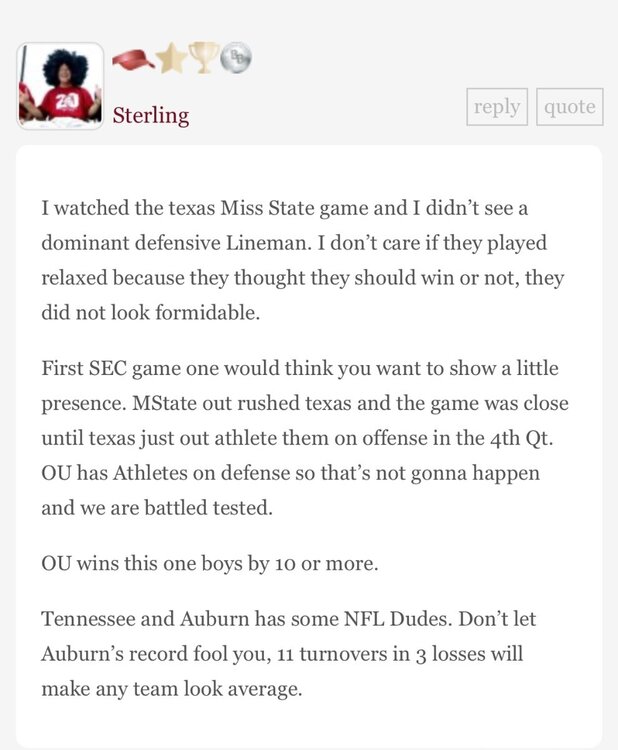The image size is (618, 750).
Task: Click the line "OU wins this one boys"
Action: (x=209, y=563)
